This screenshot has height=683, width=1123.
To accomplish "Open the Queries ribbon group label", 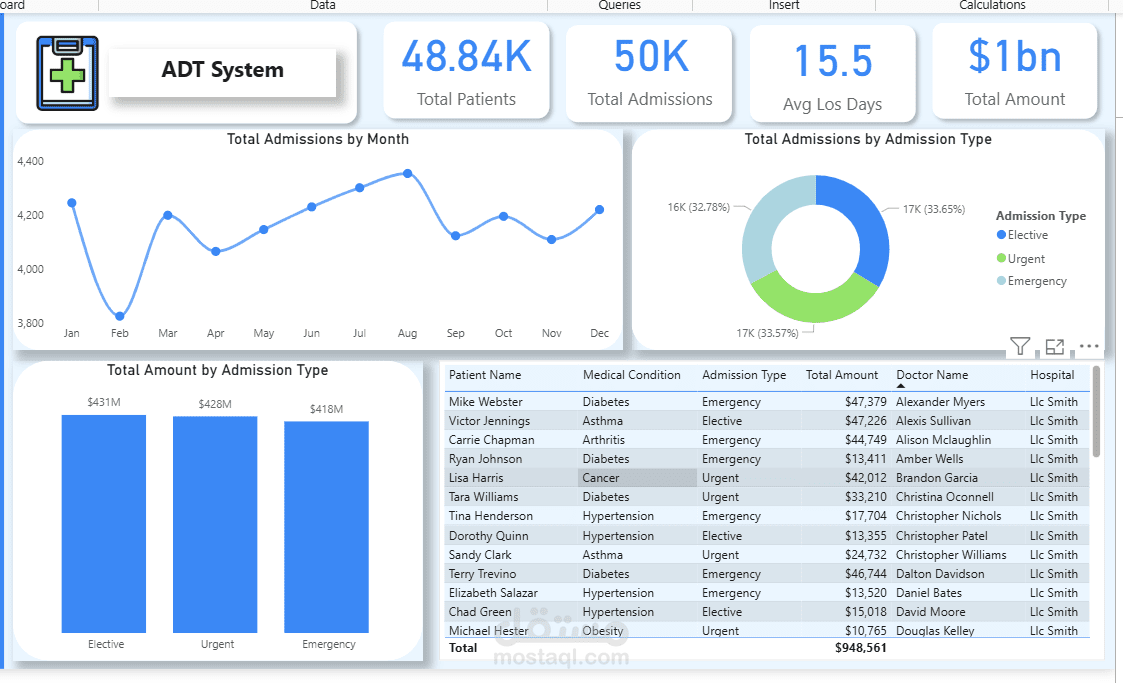I will click(x=620, y=5).
